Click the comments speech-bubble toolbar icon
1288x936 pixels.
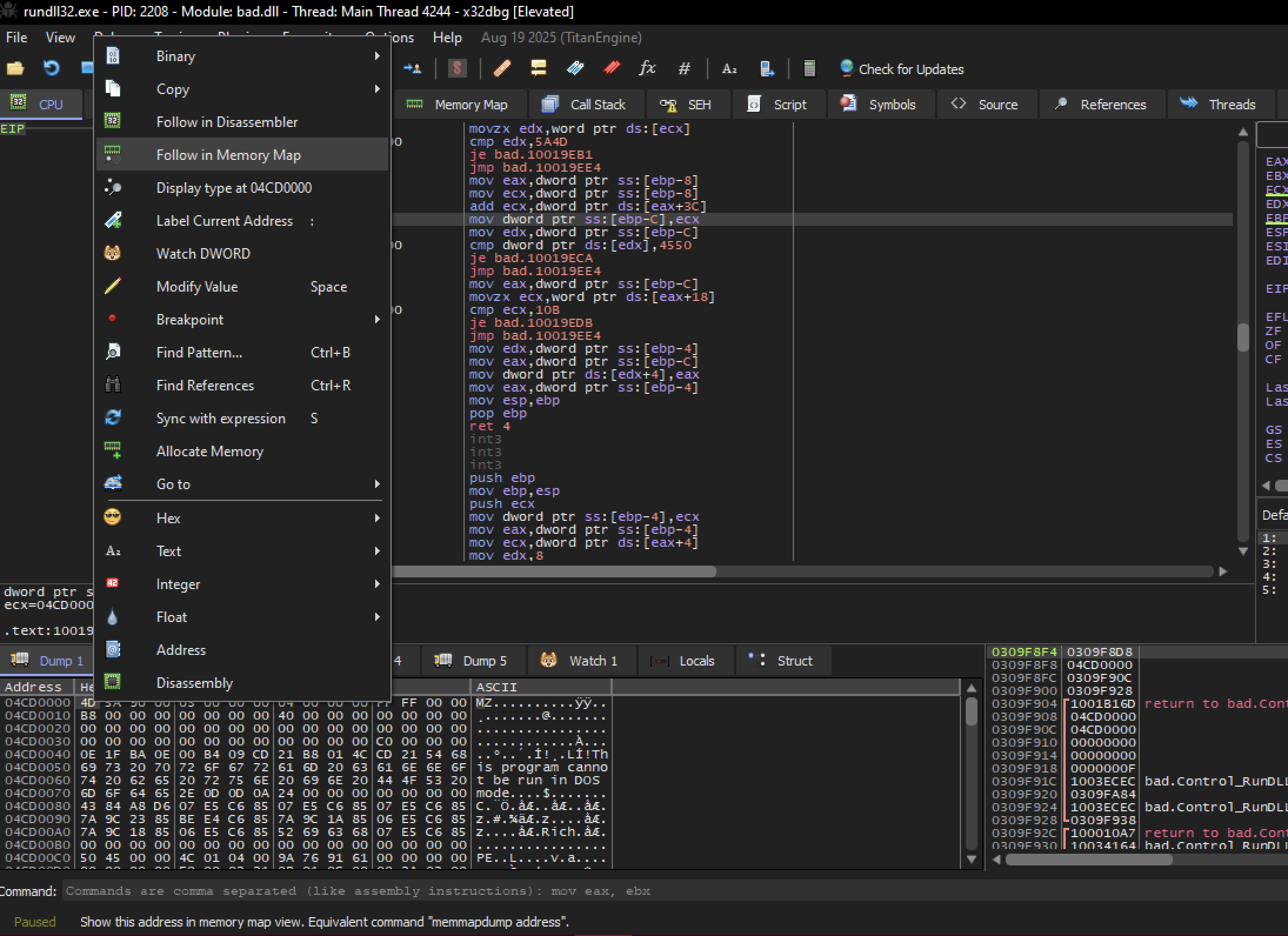click(538, 69)
